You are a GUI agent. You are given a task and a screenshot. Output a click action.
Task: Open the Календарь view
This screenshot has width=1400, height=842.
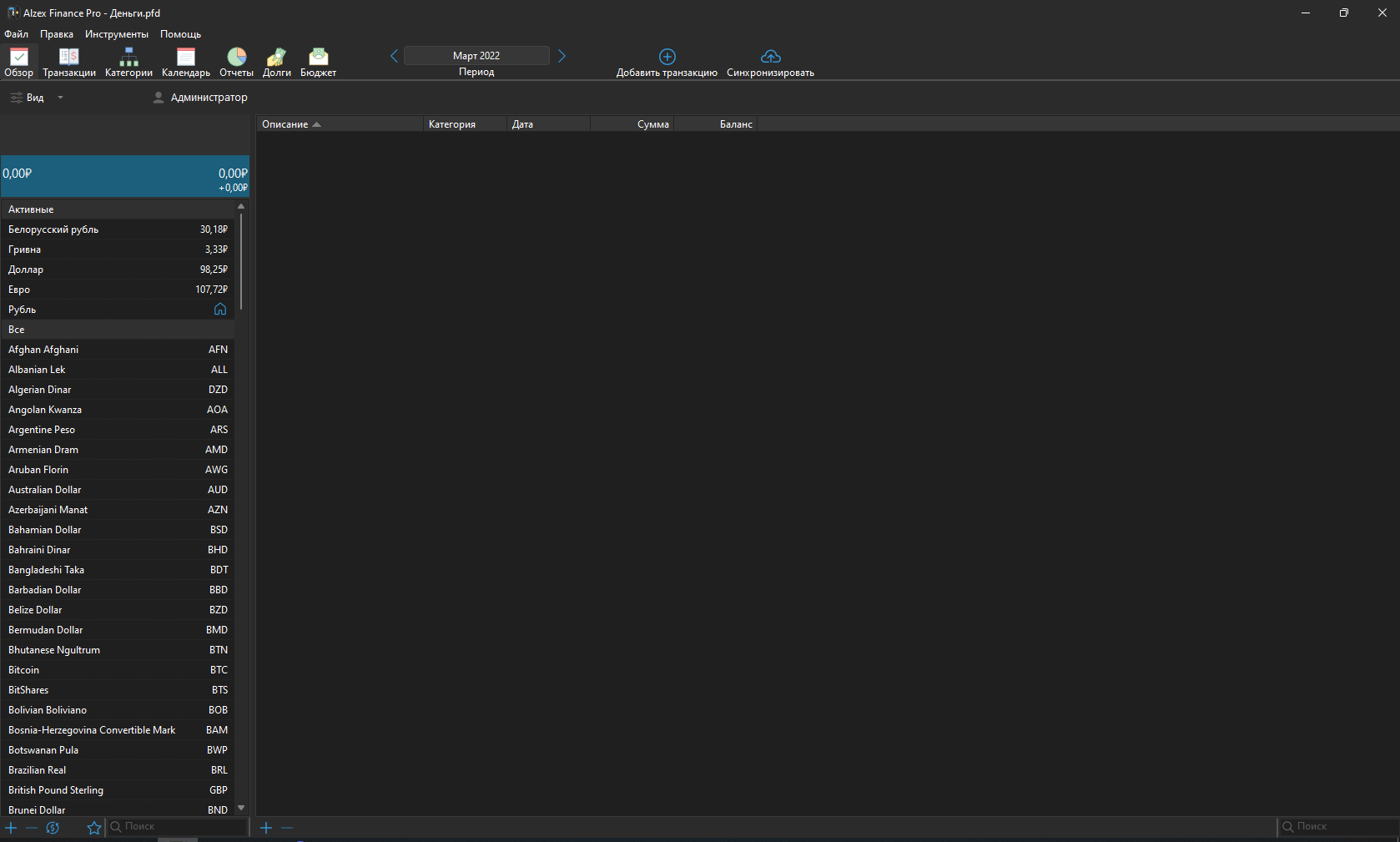(x=186, y=63)
